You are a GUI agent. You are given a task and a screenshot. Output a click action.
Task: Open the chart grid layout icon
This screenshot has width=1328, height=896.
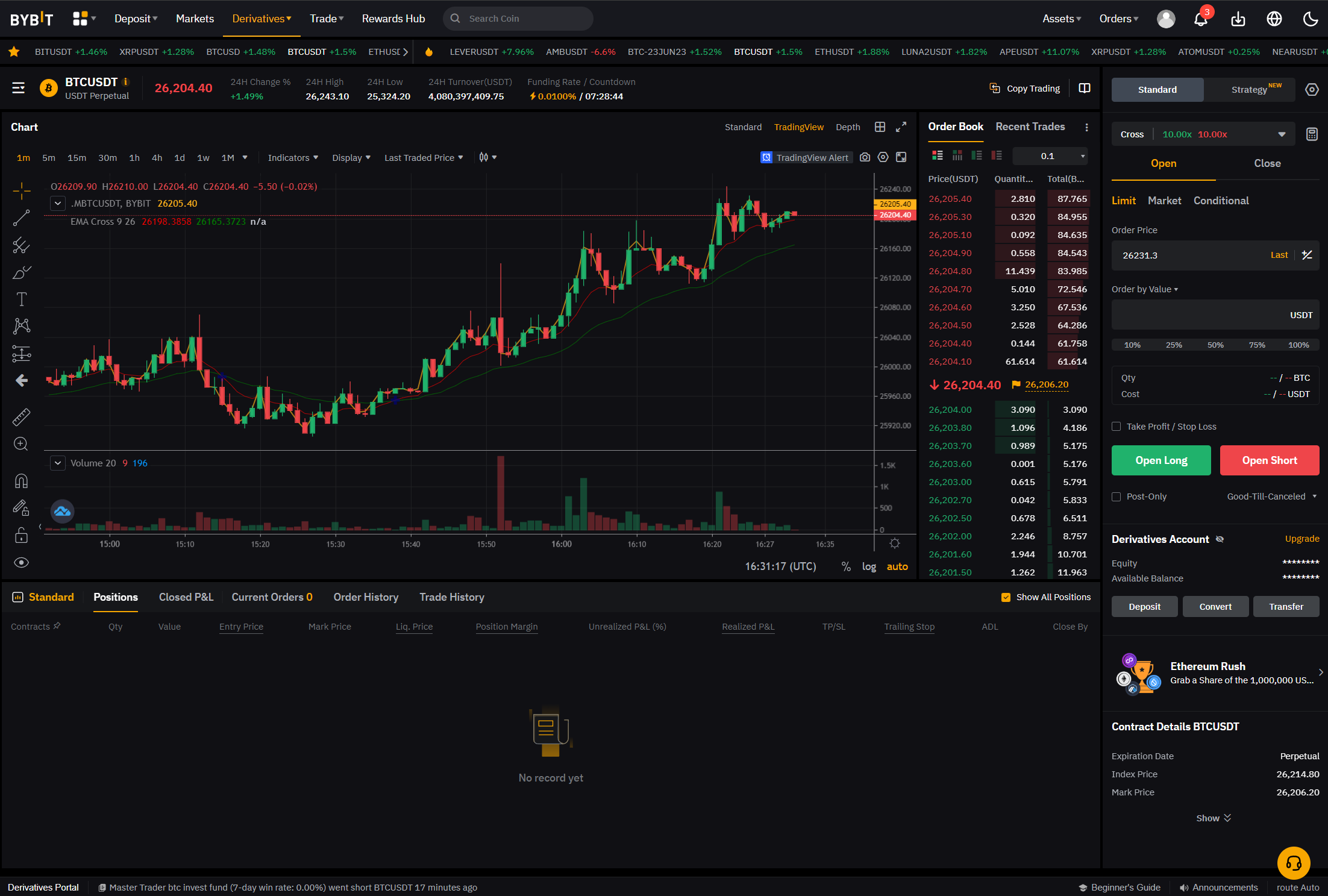[880, 127]
